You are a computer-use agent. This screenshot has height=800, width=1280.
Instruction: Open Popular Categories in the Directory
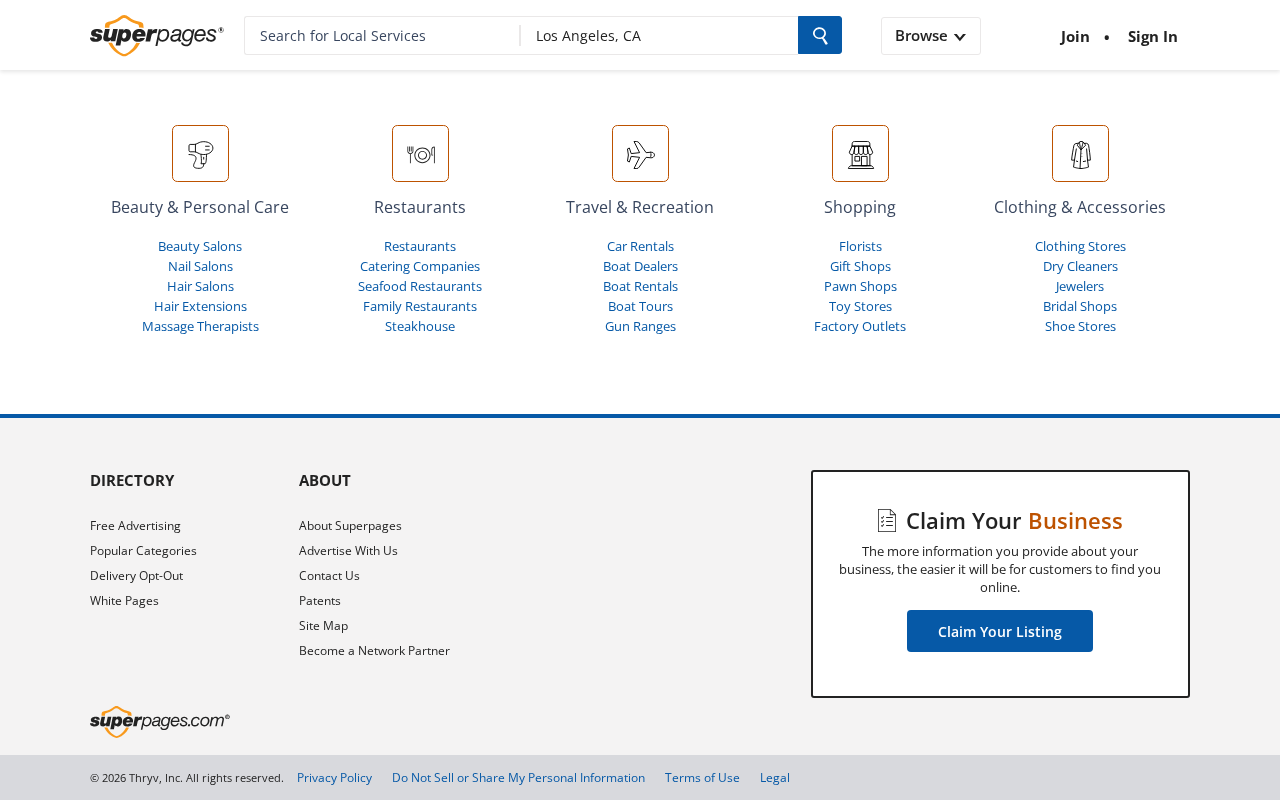143,550
